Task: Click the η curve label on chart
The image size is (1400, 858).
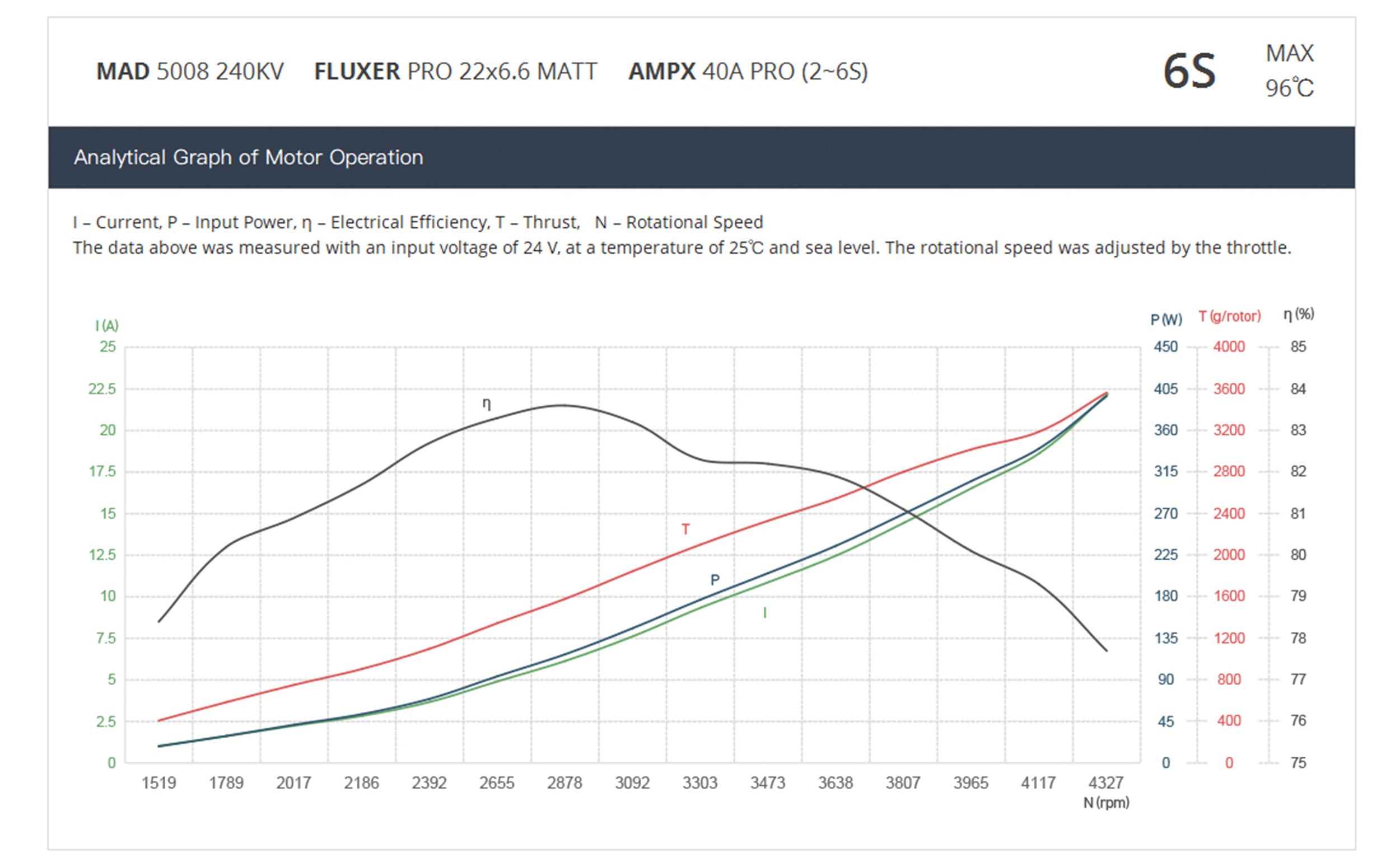Action: (x=487, y=404)
